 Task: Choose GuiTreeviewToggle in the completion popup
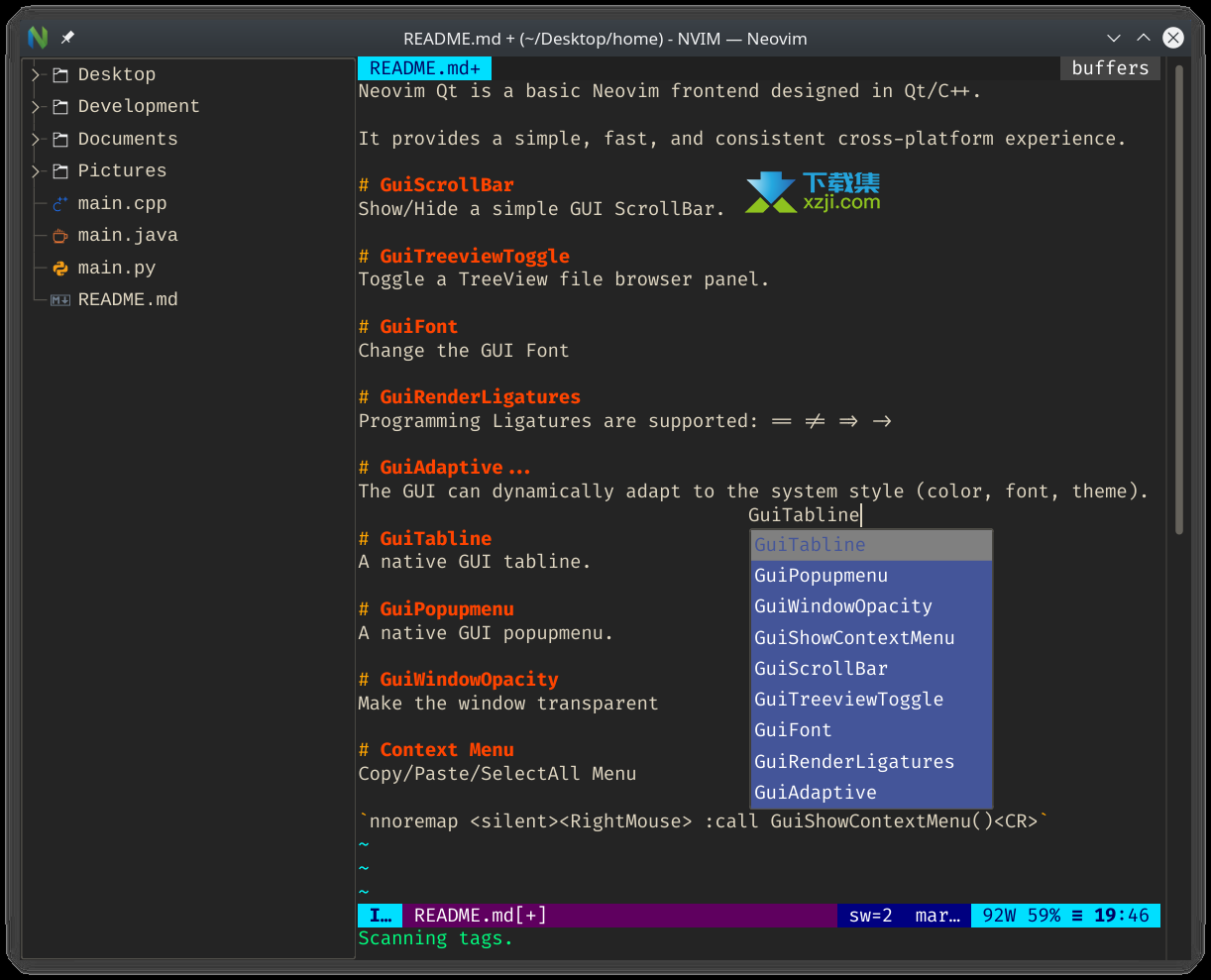tap(872, 700)
